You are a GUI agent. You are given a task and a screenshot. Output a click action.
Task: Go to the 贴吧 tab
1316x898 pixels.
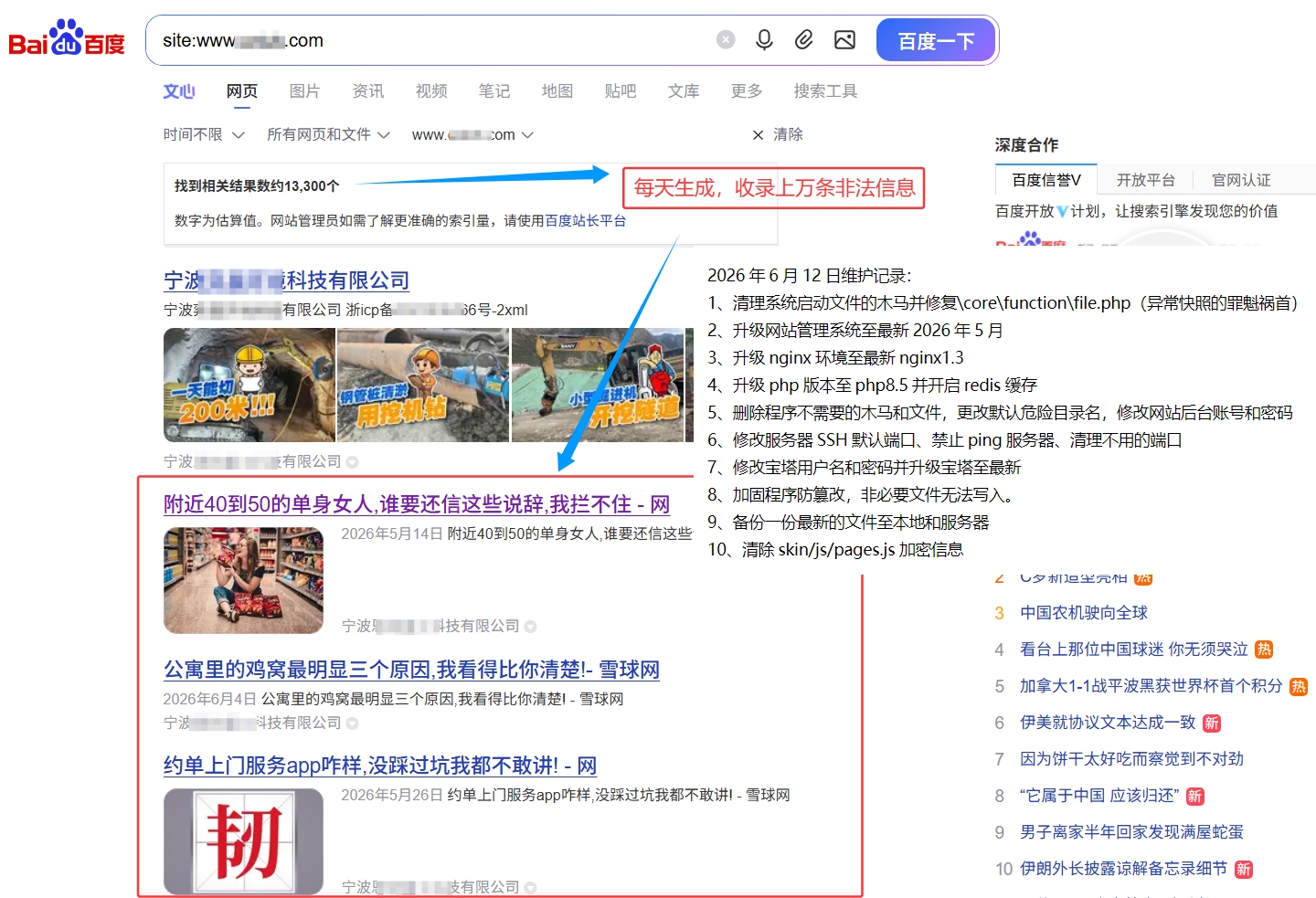point(621,91)
